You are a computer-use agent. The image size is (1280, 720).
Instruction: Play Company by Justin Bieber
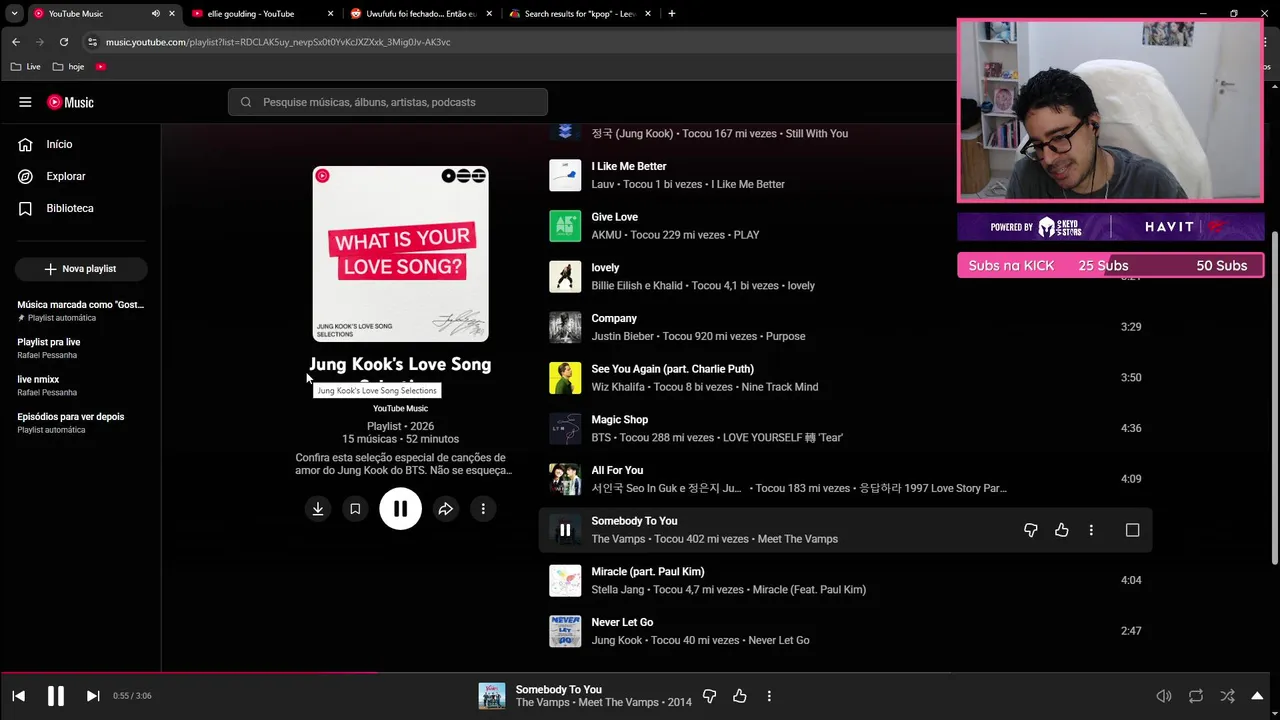click(x=565, y=327)
